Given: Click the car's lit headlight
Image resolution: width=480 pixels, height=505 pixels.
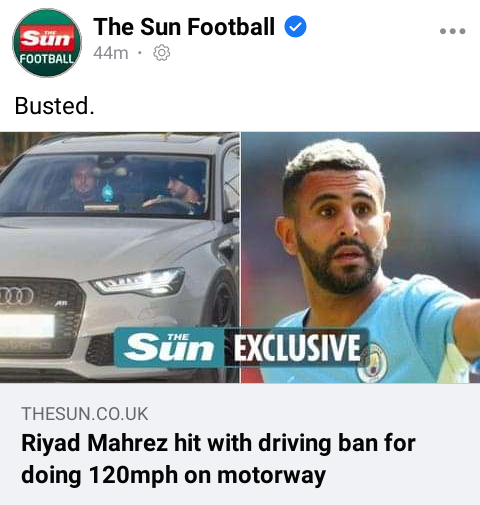Looking at the screenshot, I should pyautogui.click(x=138, y=282).
